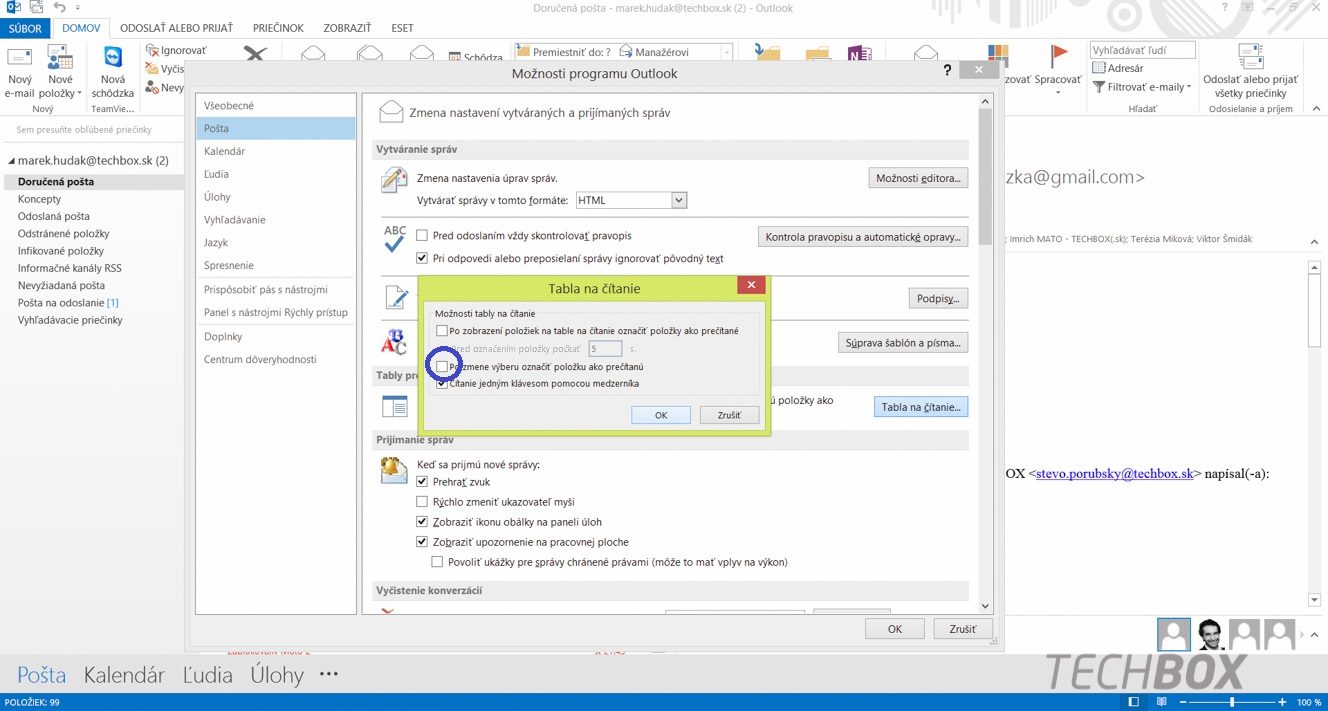Click the options dialog vertical scrollbar down arrow
1328x711 pixels.
tap(986, 606)
